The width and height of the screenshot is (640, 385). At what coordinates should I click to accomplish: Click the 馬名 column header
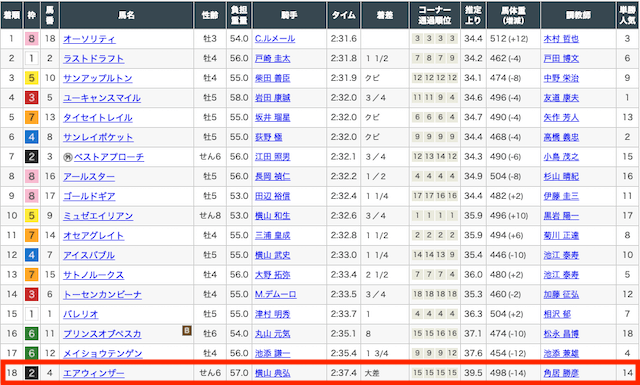tap(127, 16)
